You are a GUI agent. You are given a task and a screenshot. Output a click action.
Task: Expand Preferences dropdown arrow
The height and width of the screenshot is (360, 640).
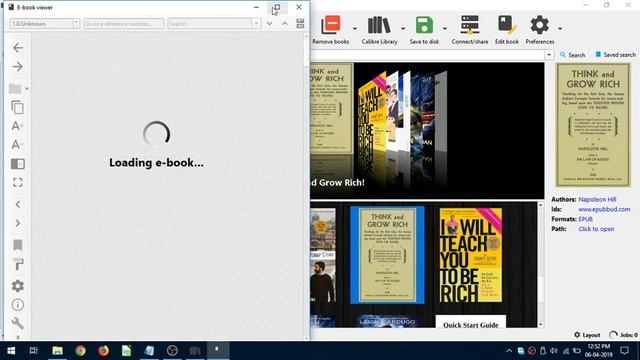pyautogui.click(x=560, y=29)
